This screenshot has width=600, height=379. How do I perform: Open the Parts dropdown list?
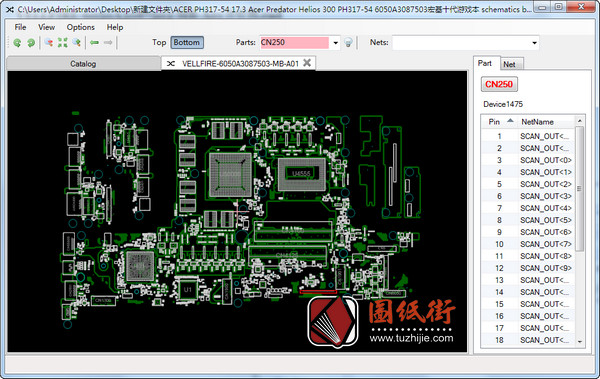point(335,43)
